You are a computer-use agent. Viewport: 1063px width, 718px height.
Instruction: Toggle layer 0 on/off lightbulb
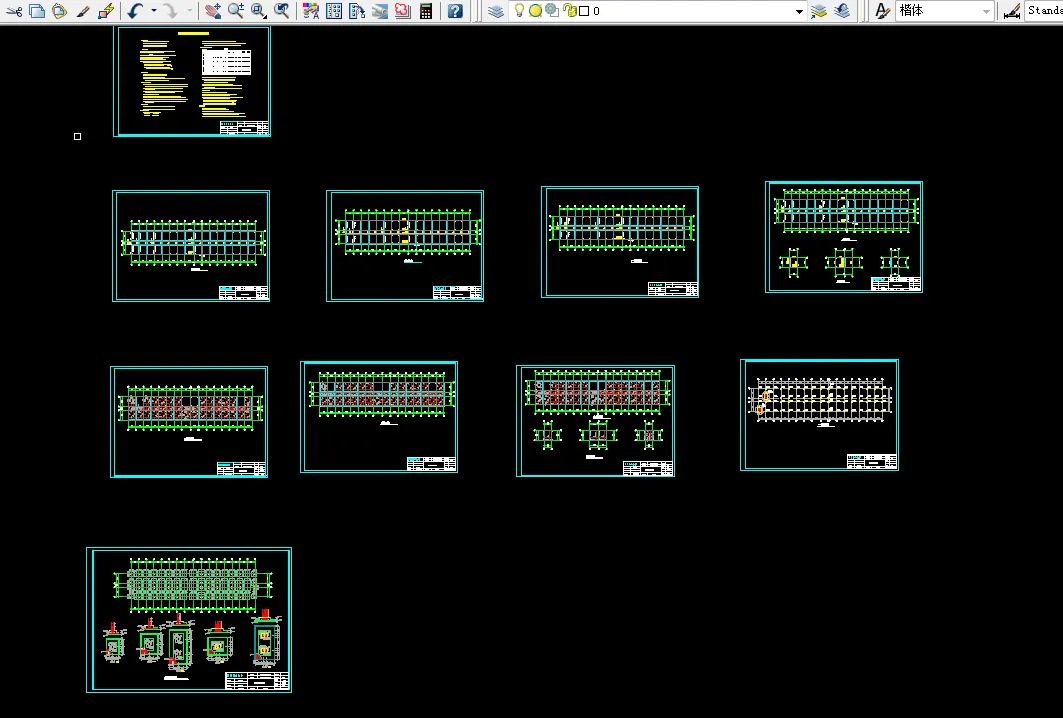519,11
